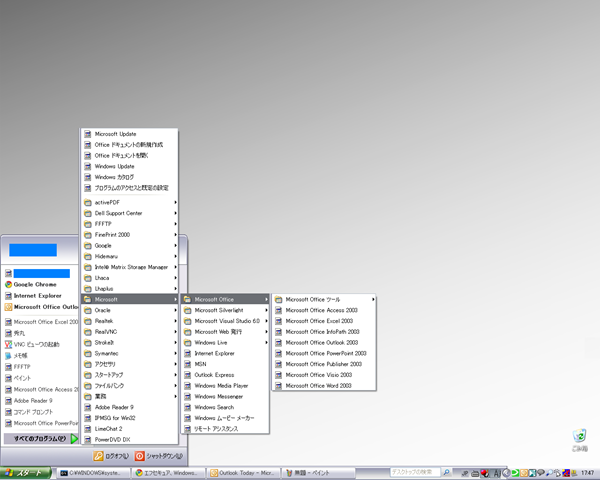Open コマンド プロンプト in recent programs
This screenshot has height=480, width=600.
[40, 412]
